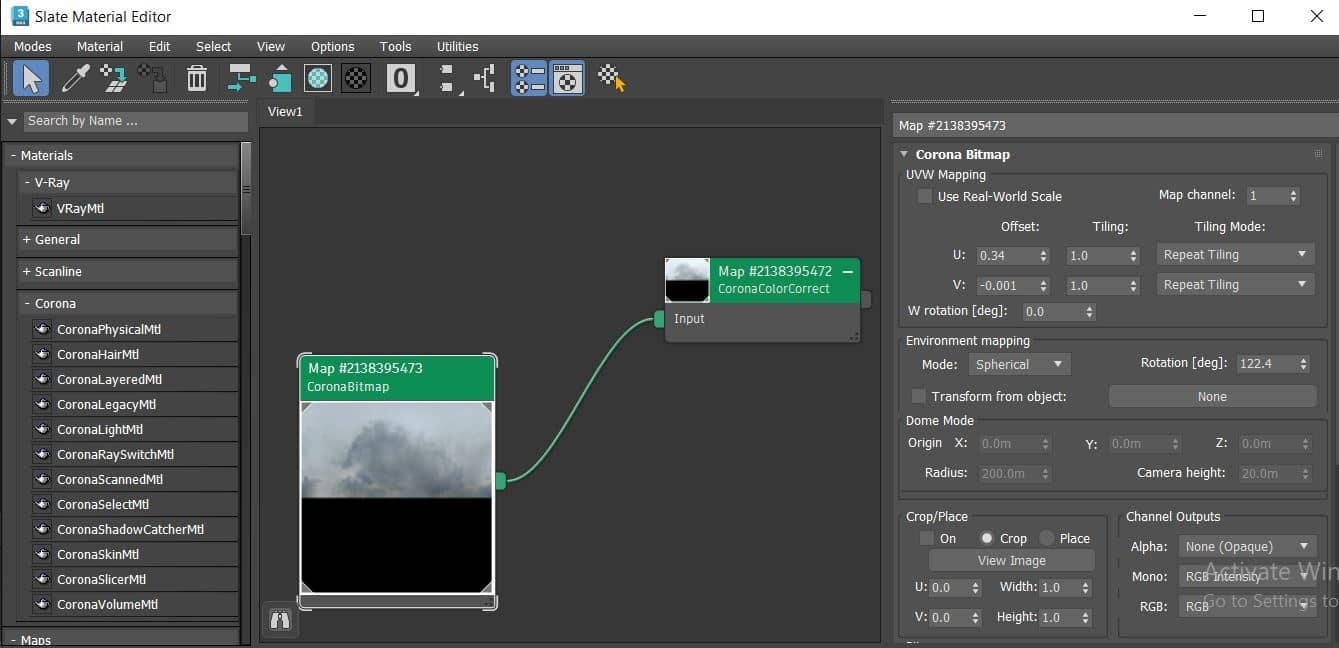Select the arrow Select tool
1339x648 pixels.
pos(31,78)
